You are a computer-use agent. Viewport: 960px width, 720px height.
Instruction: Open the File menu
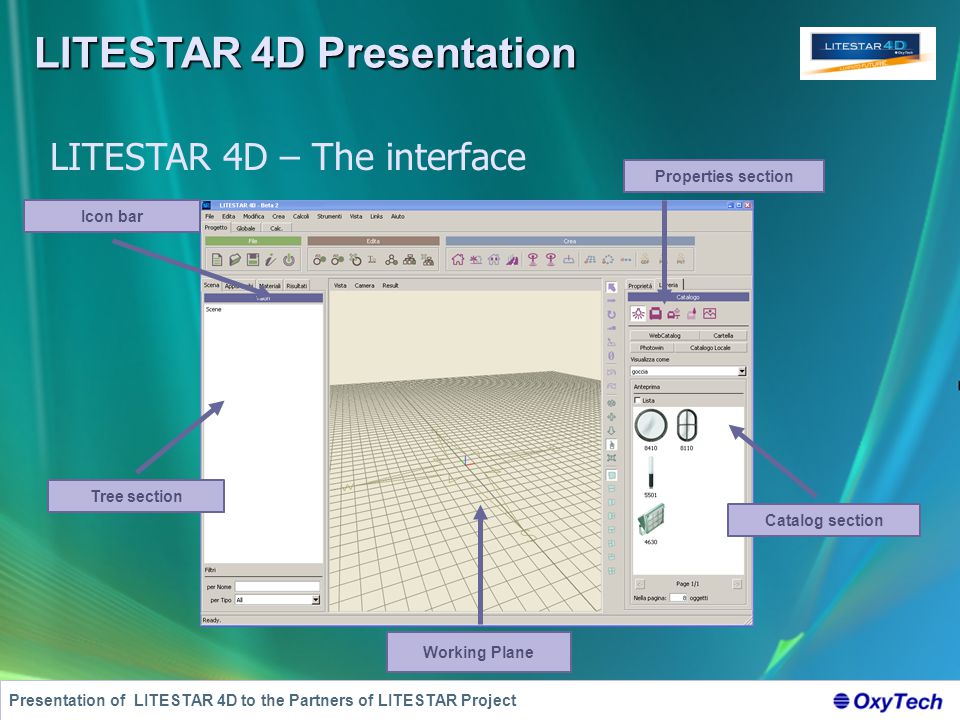(209, 217)
